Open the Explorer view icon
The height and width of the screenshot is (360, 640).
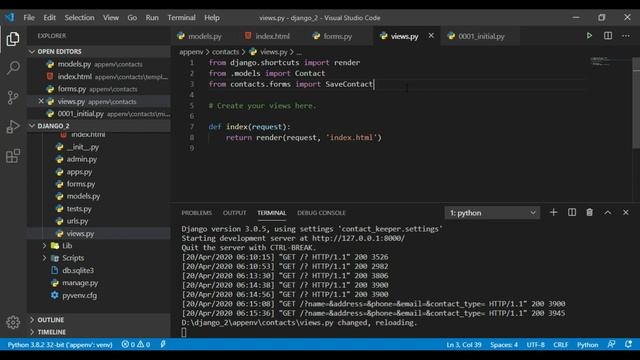(13, 39)
